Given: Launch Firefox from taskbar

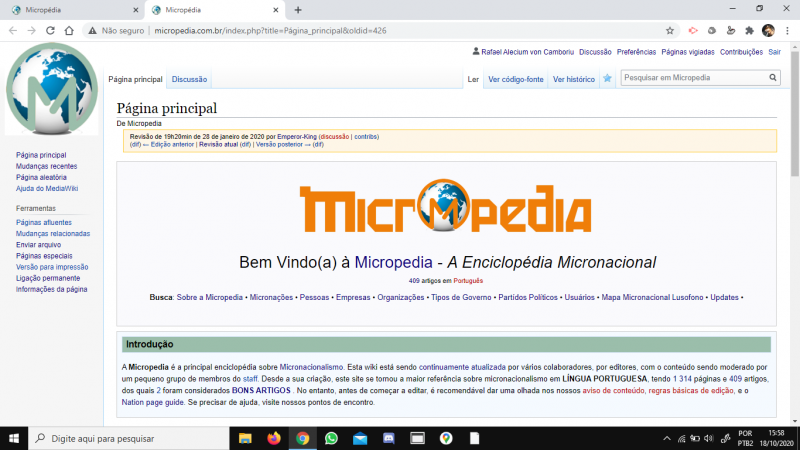Looking at the screenshot, I should pyautogui.click(x=274, y=438).
